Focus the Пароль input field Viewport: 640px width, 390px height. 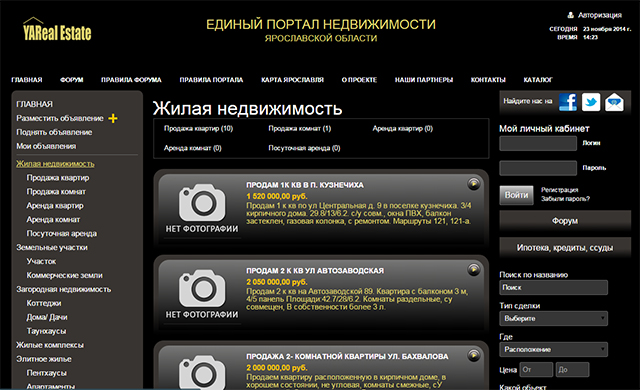538,168
